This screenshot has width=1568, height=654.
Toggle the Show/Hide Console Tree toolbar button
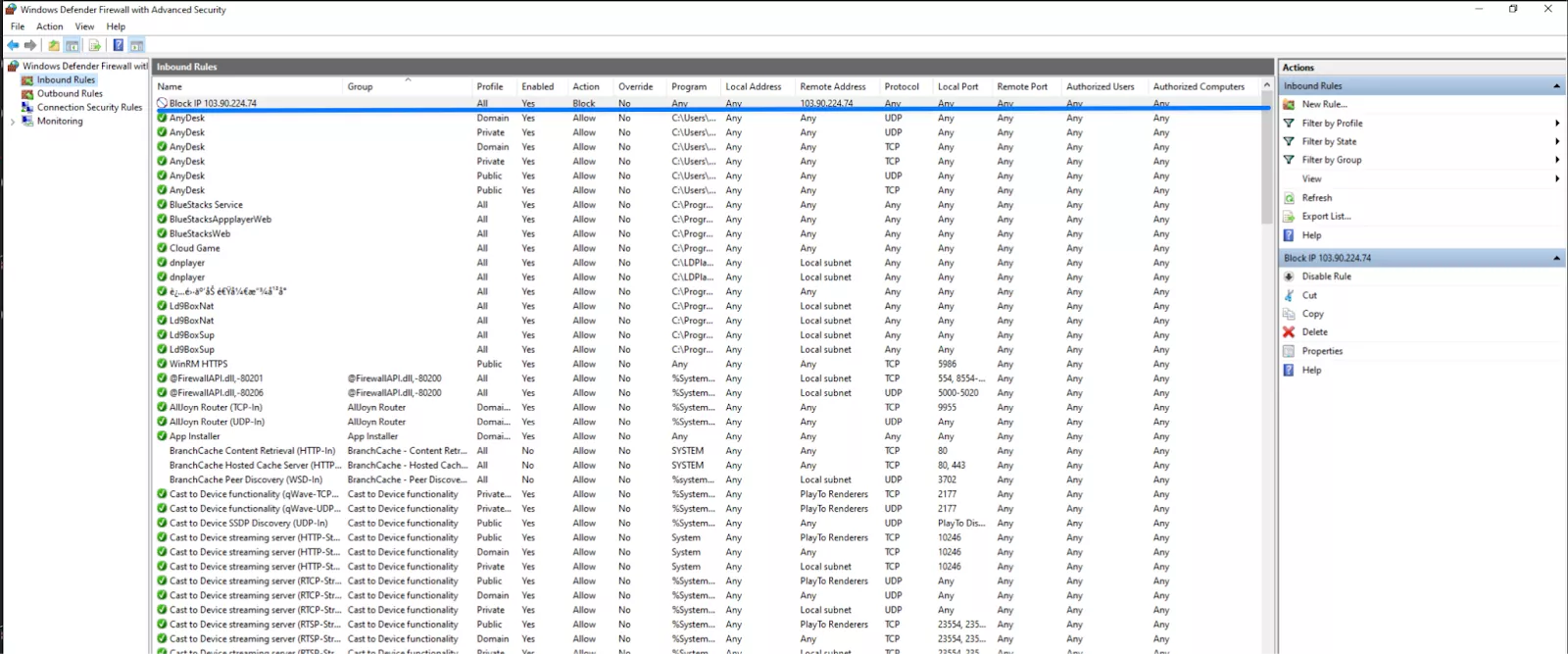[73, 45]
